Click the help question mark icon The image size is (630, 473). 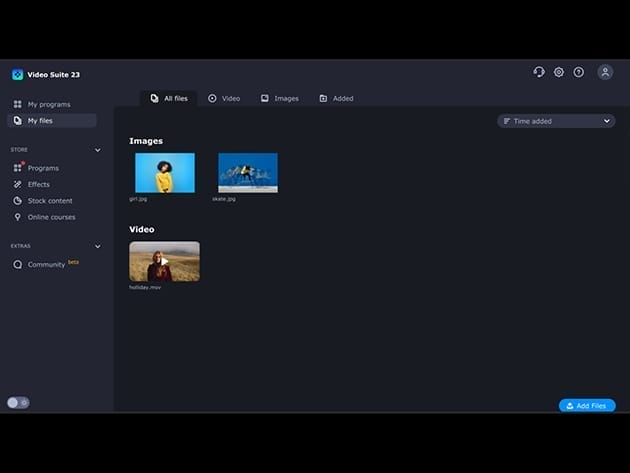[579, 72]
